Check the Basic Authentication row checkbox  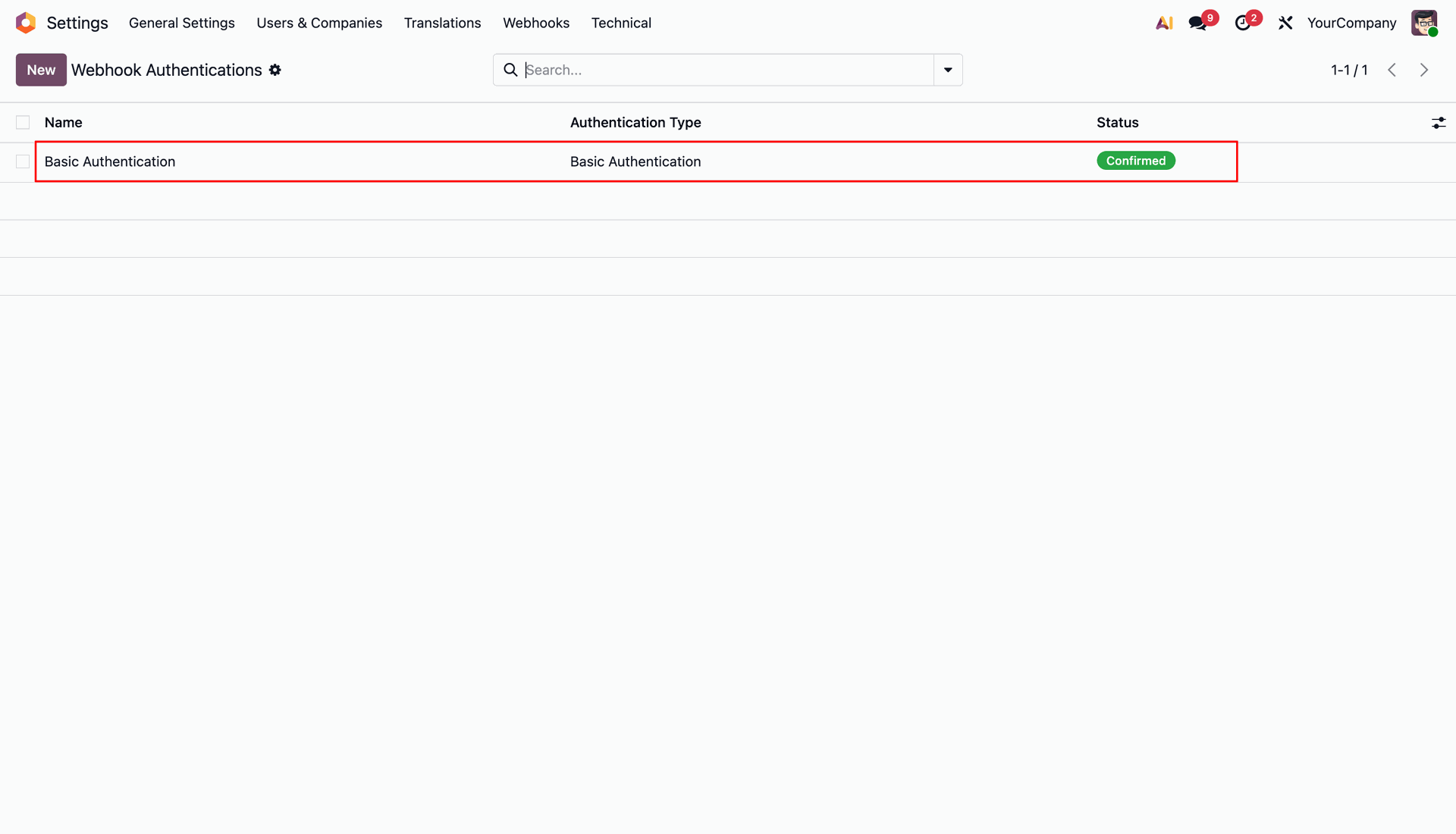pyautogui.click(x=23, y=161)
